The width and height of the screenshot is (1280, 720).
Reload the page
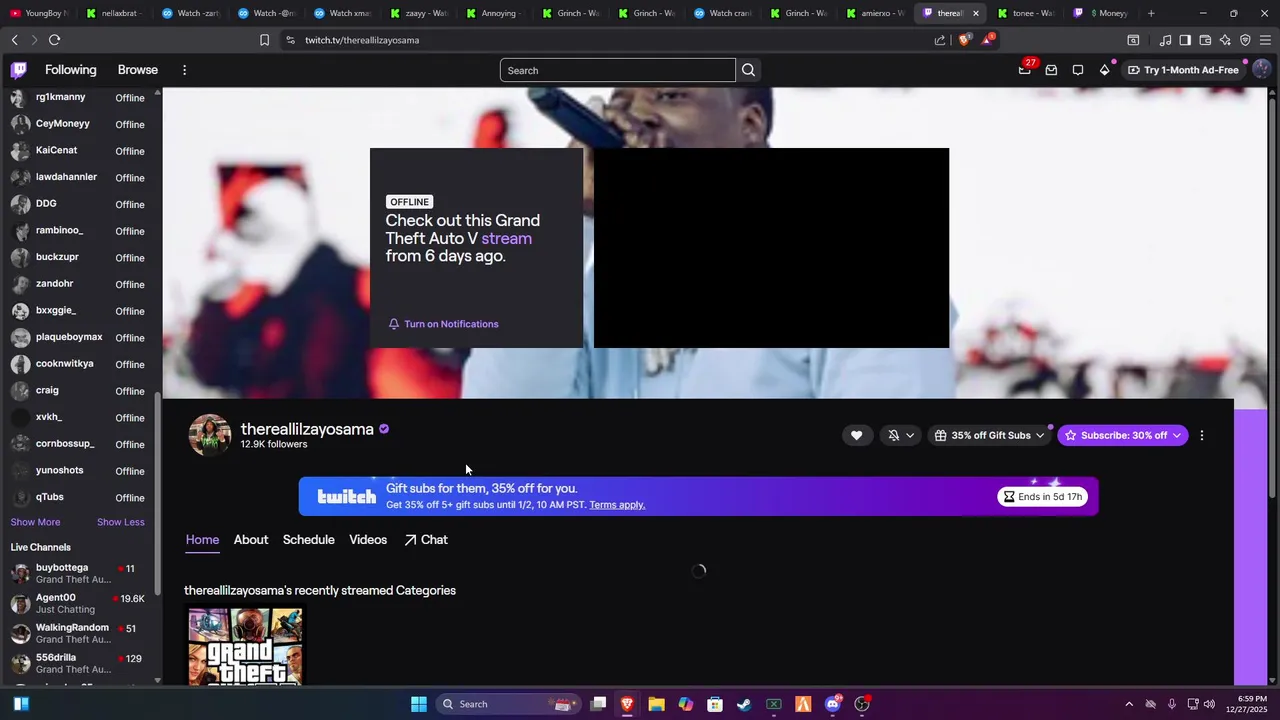[54, 40]
